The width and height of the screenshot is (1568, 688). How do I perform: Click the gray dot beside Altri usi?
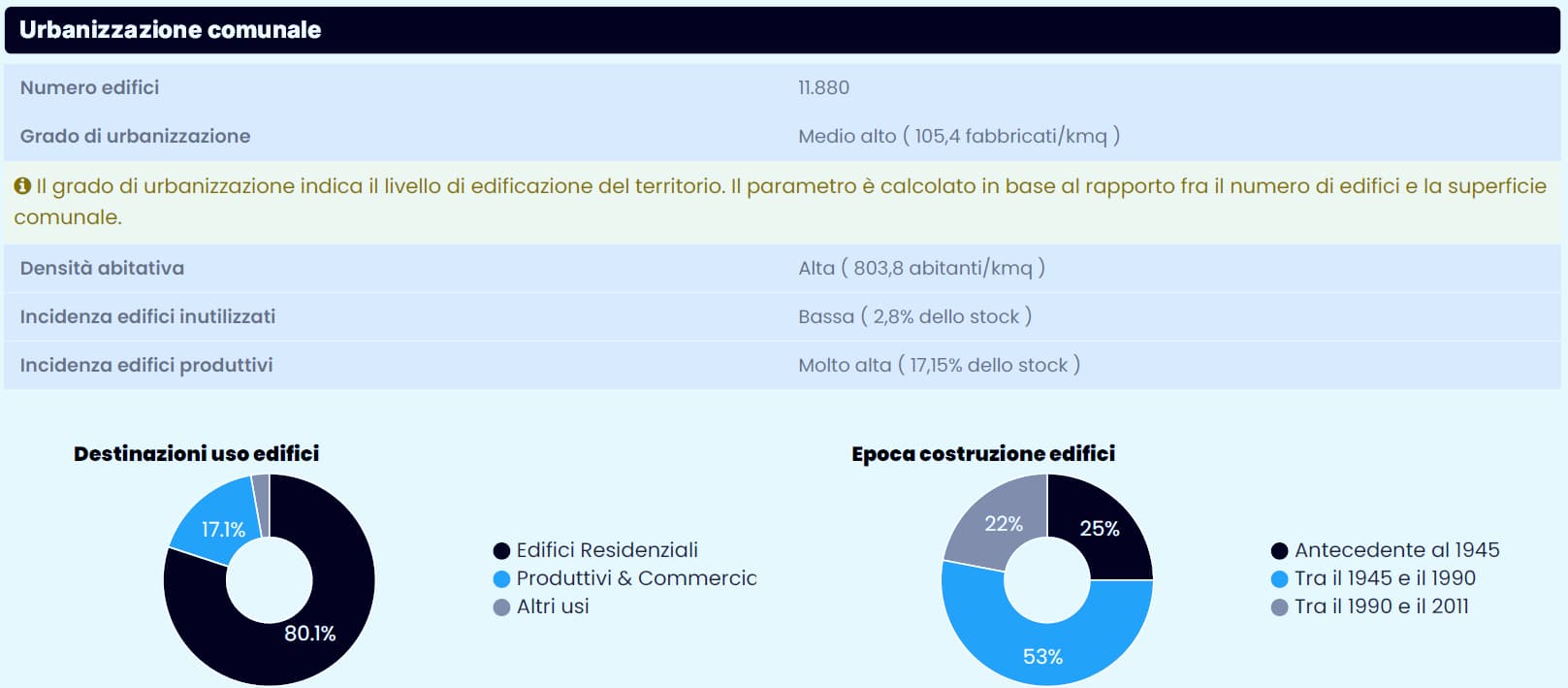point(501,607)
